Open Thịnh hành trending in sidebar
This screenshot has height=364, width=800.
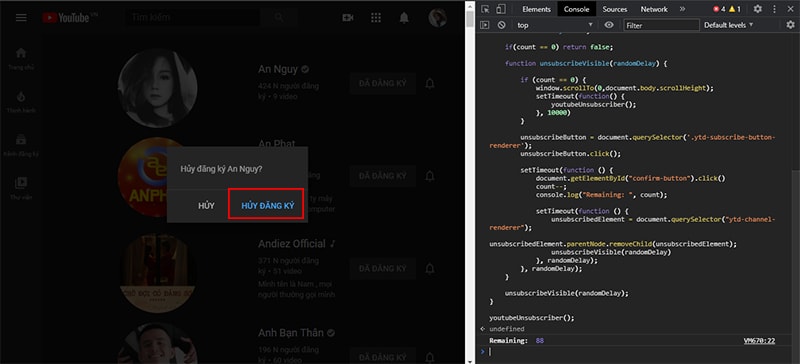(x=21, y=102)
